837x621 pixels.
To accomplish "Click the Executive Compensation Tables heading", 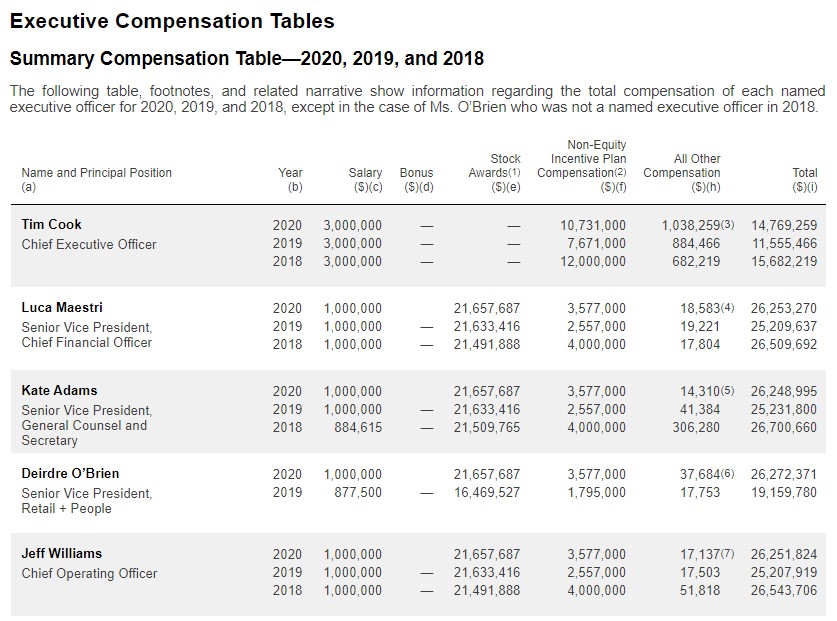I will (172, 20).
